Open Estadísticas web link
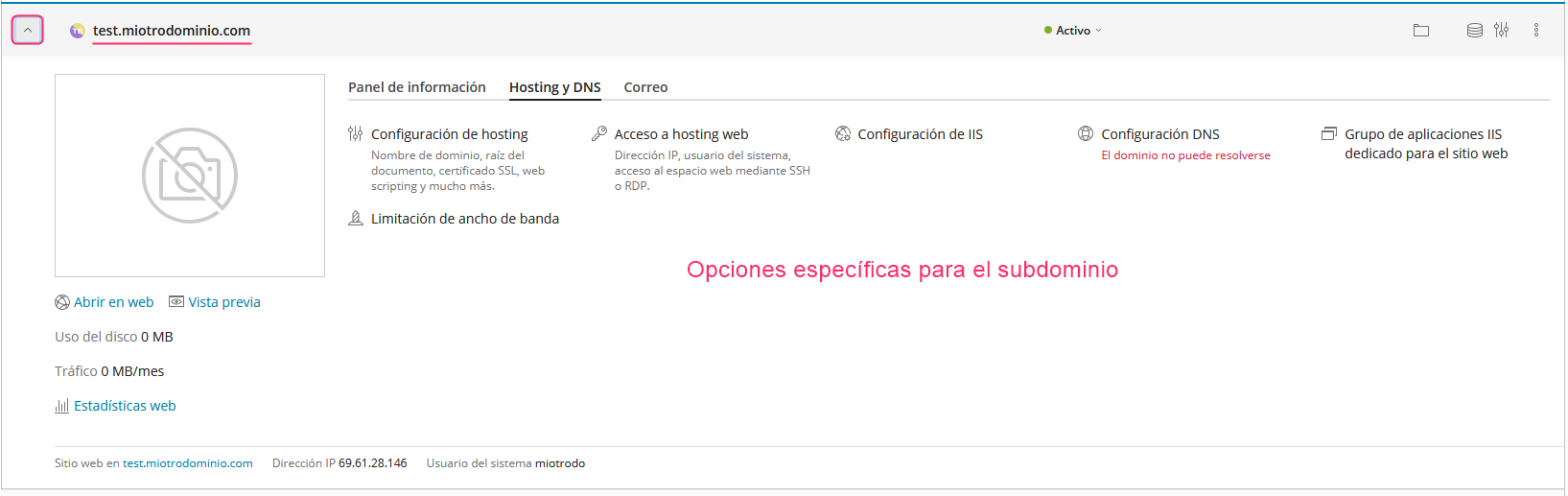 (x=125, y=406)
